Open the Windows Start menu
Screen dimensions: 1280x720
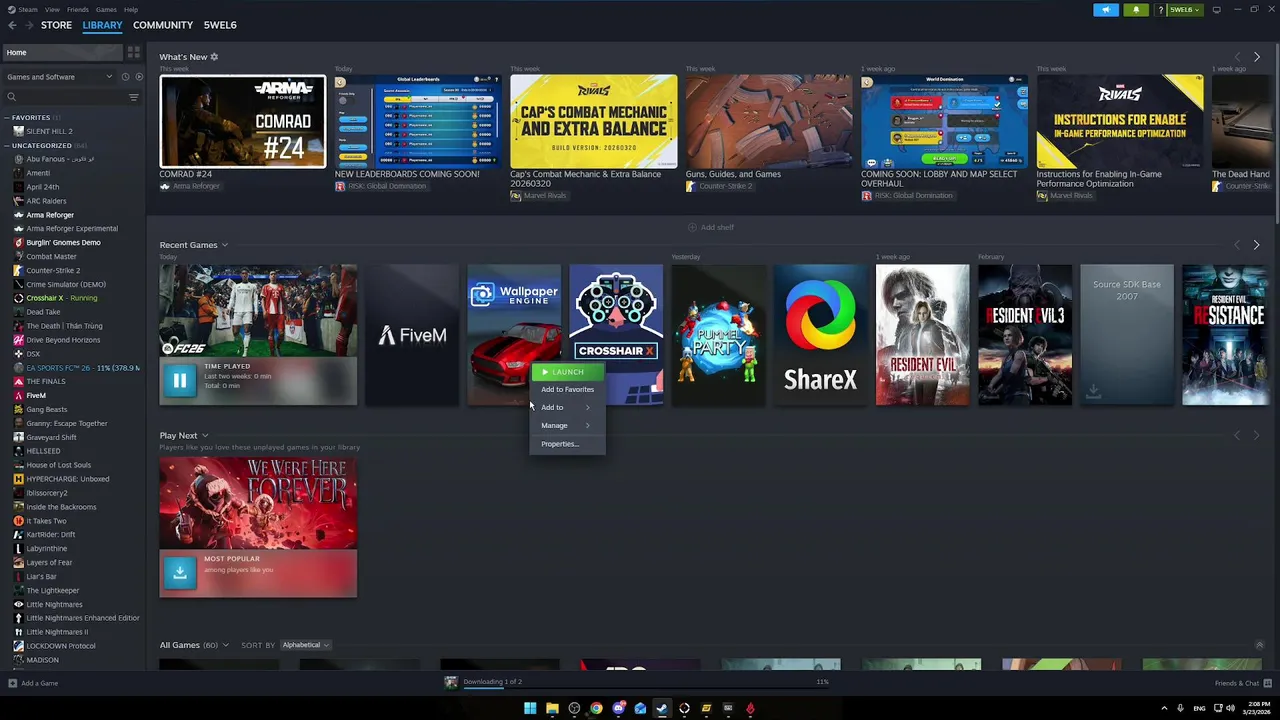tap(530, 708)
